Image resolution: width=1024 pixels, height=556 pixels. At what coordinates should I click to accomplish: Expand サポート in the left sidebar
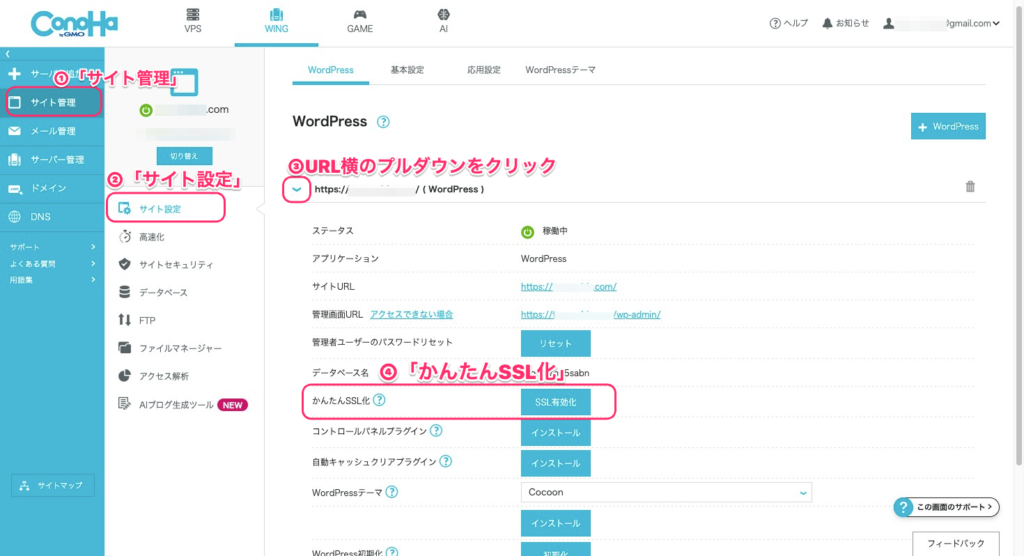(52, 246)
